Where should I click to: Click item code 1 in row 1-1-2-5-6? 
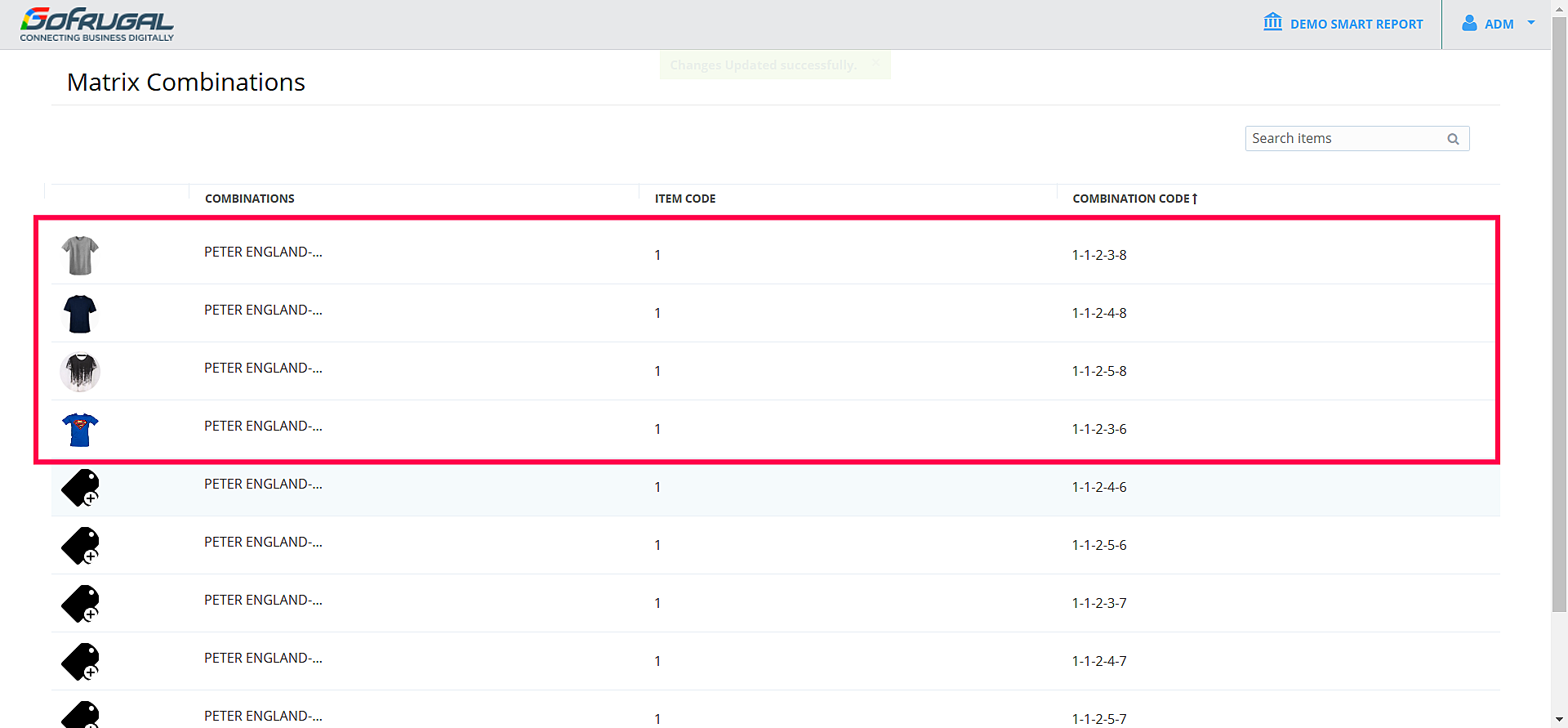tap(657, 545)
